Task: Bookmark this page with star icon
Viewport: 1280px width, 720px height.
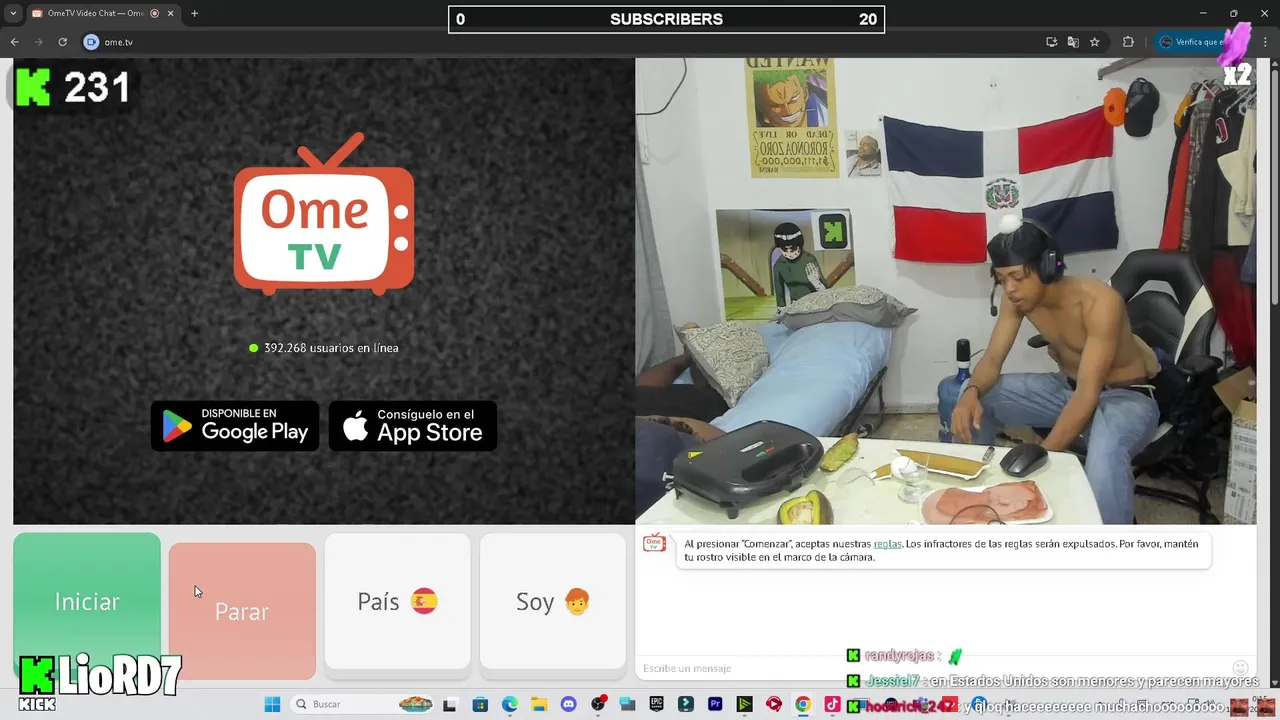Action: coord(1095,42)
